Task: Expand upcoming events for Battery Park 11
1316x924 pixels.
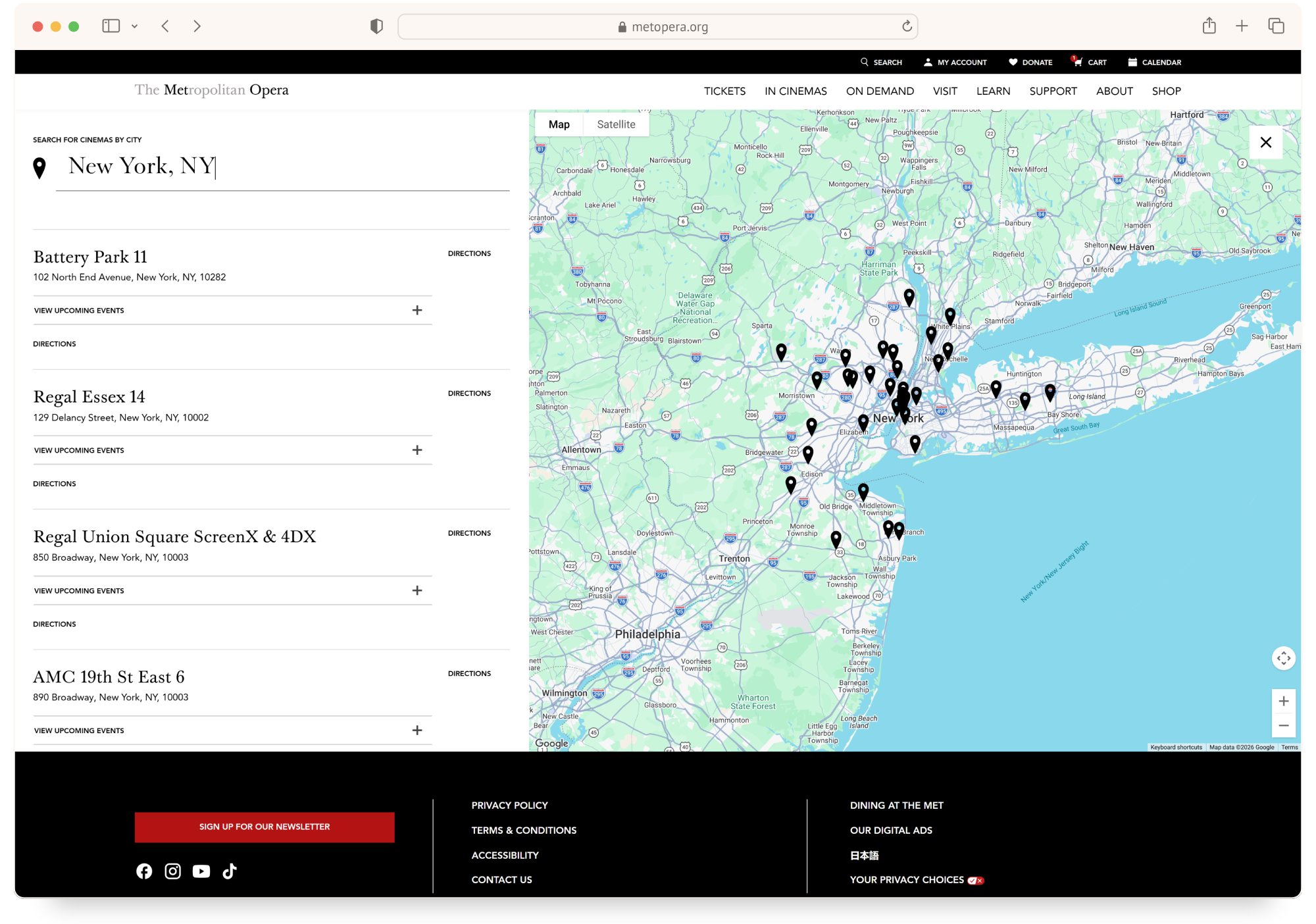Action: 233,310
